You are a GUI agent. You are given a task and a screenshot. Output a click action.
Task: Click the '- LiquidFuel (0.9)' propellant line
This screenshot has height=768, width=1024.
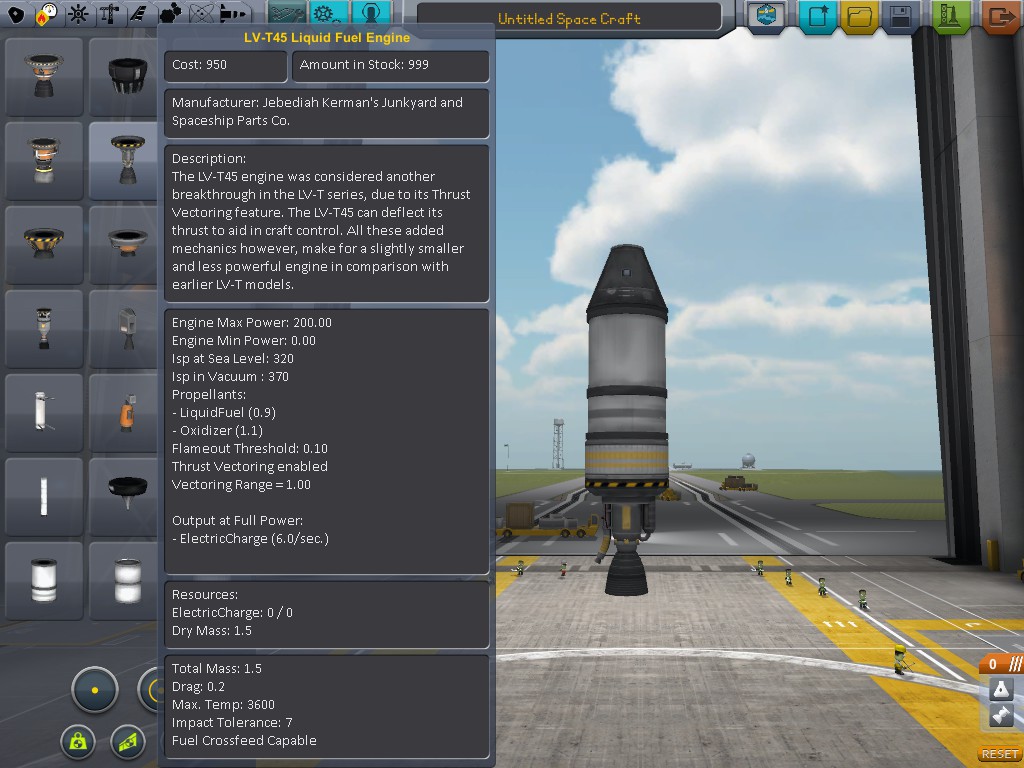(223, 413)
